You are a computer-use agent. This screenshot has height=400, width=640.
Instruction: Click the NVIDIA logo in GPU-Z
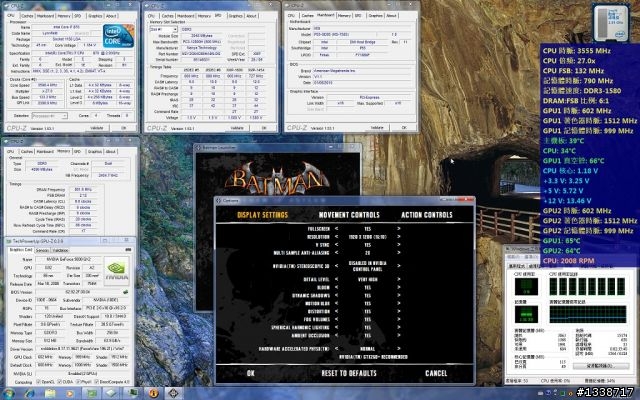(x=116, y=270)
